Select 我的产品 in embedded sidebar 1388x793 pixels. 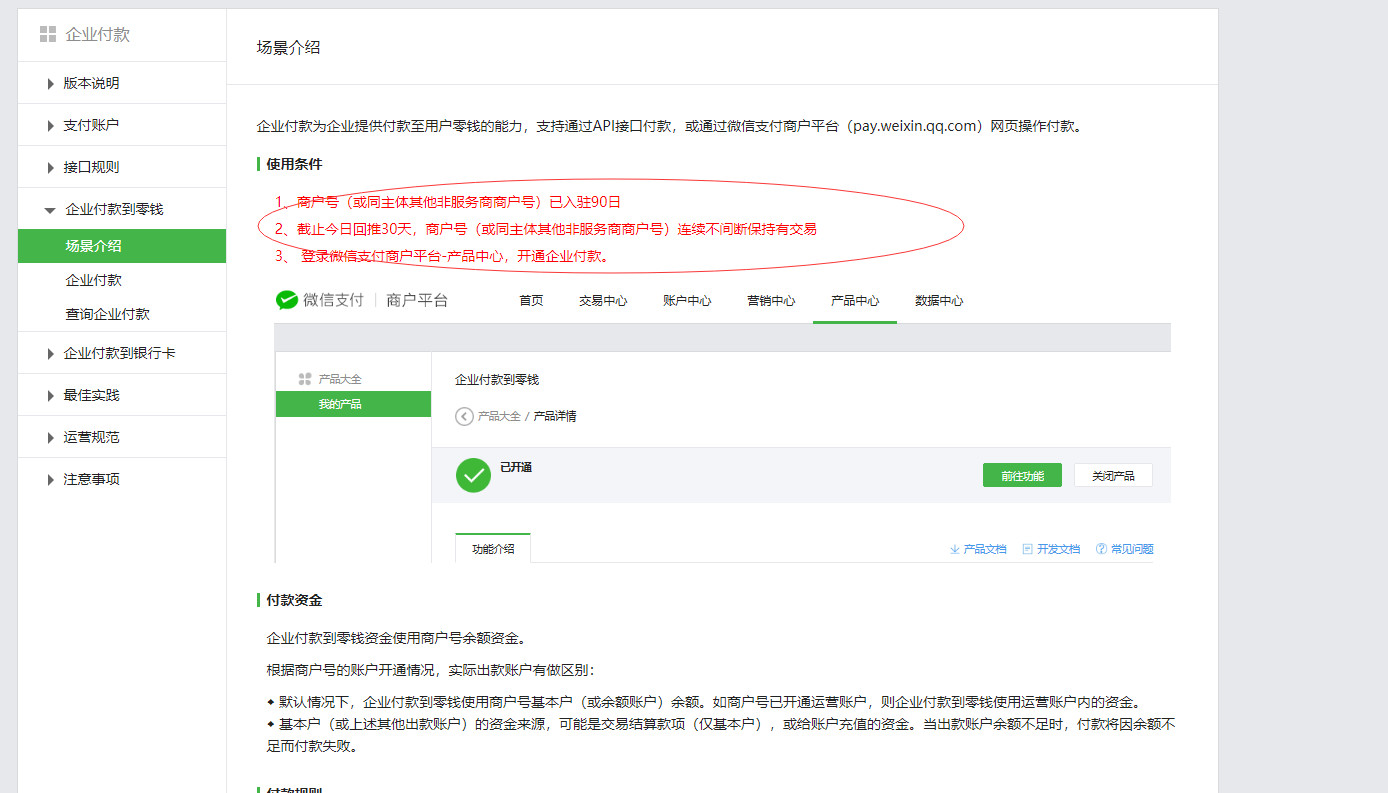[353, 404]
